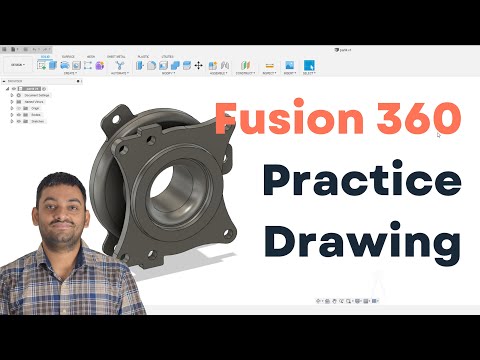Toggle visibility of the Bodies folder
Image resolution: width=480 pixels, height=360 pixels.
pos(19,115)
